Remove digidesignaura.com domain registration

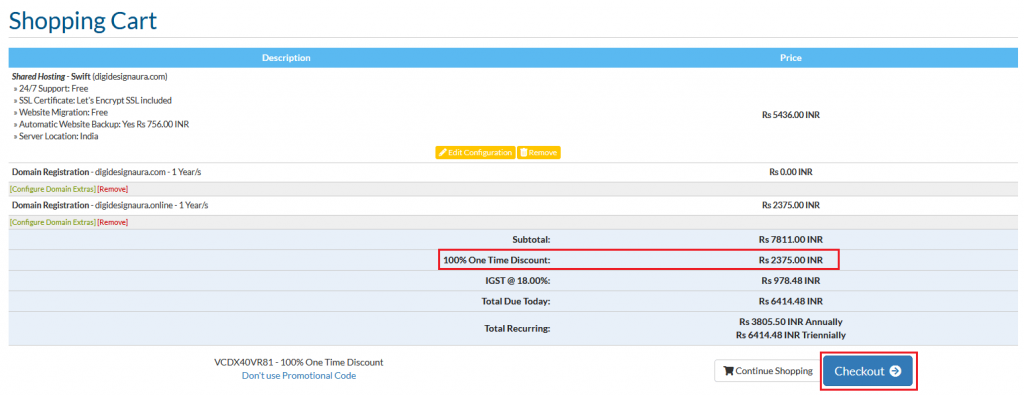[112, 189]
